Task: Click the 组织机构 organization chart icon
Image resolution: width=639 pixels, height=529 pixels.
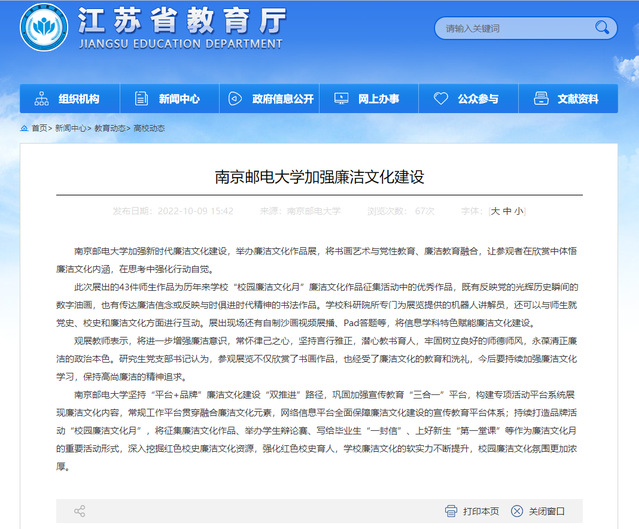Action: [42, 99]
